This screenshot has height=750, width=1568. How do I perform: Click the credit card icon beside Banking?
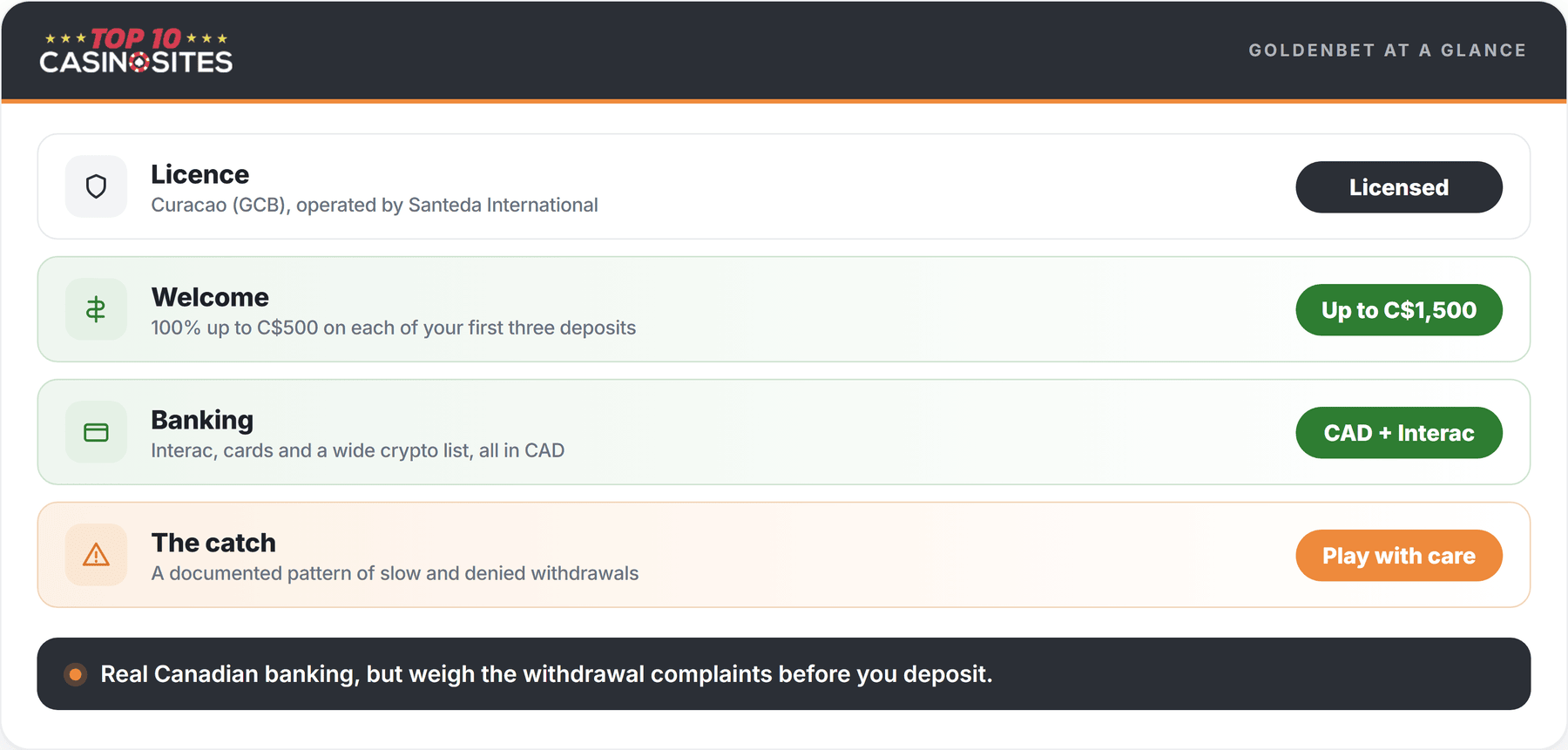tap(96, 432)
